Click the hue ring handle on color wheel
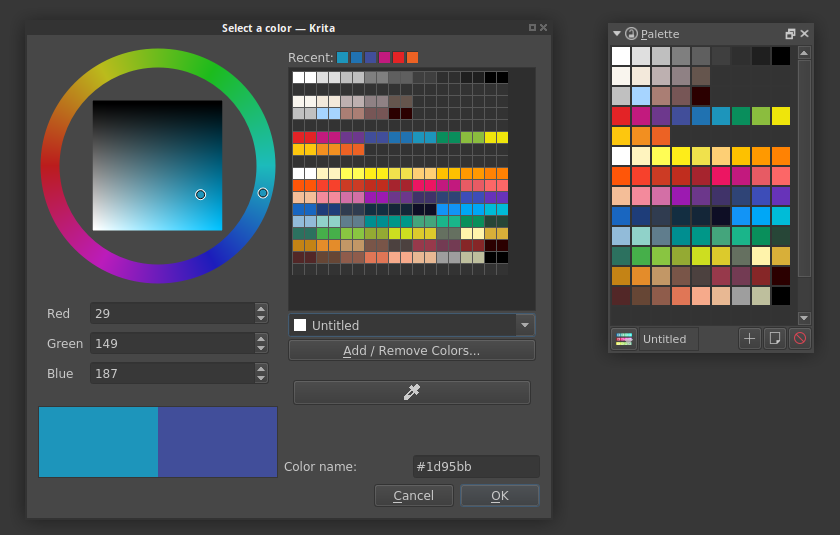Image resolution: width=840 pixels, height=535 pixels. point(262,193)
